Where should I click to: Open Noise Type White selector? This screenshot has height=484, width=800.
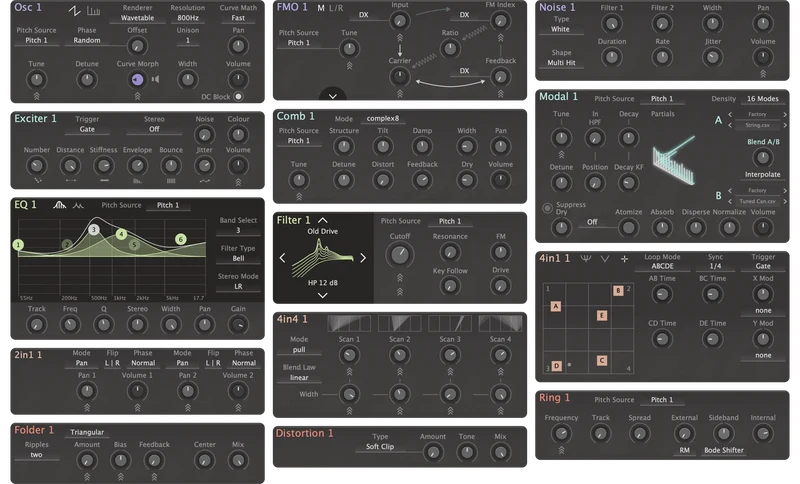[x=560, y=30]
